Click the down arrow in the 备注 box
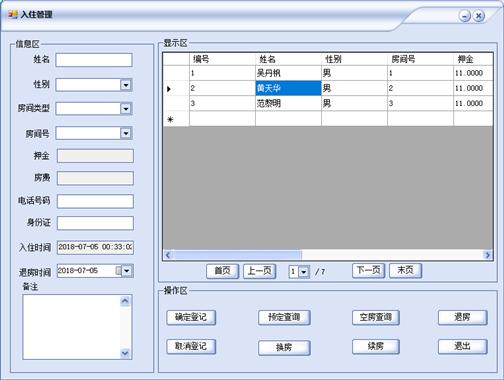 pyautogui.click(x=125, y=353)
